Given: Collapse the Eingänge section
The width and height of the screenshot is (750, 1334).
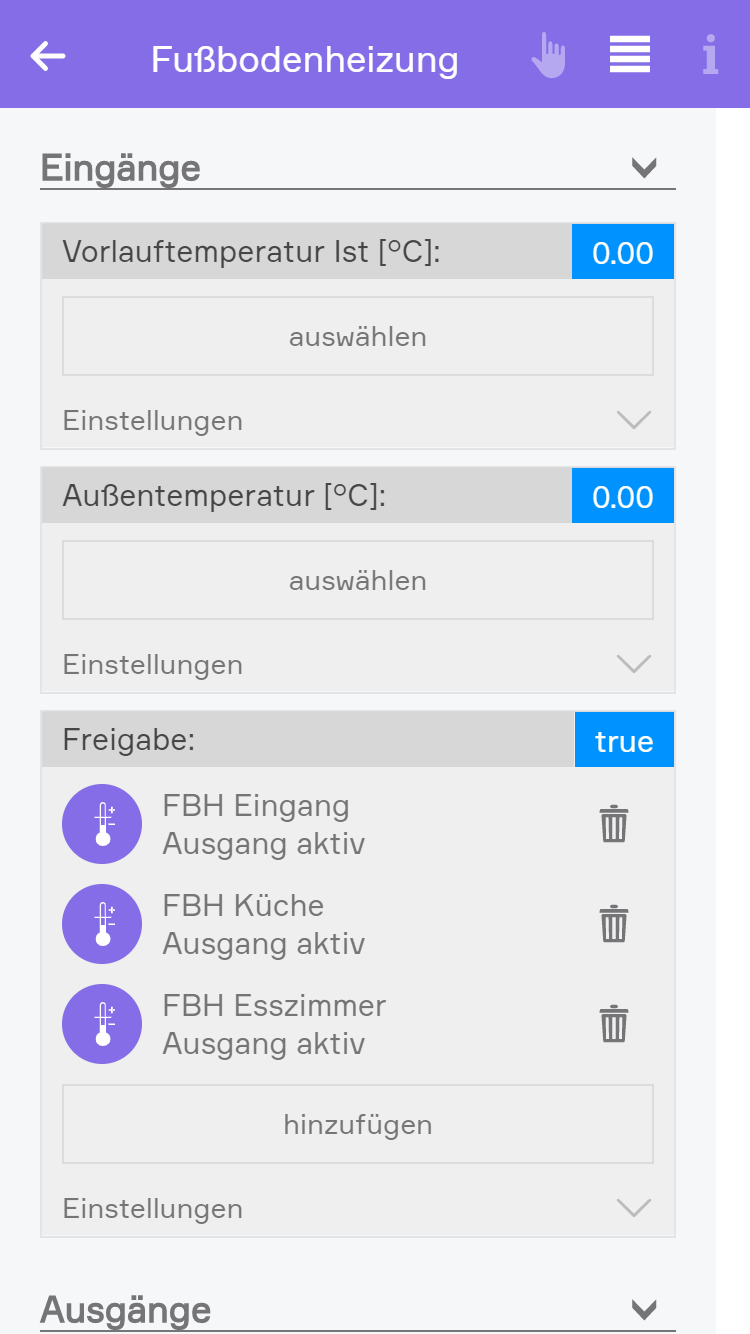Looking at the screenshot, I should [644, 167].
